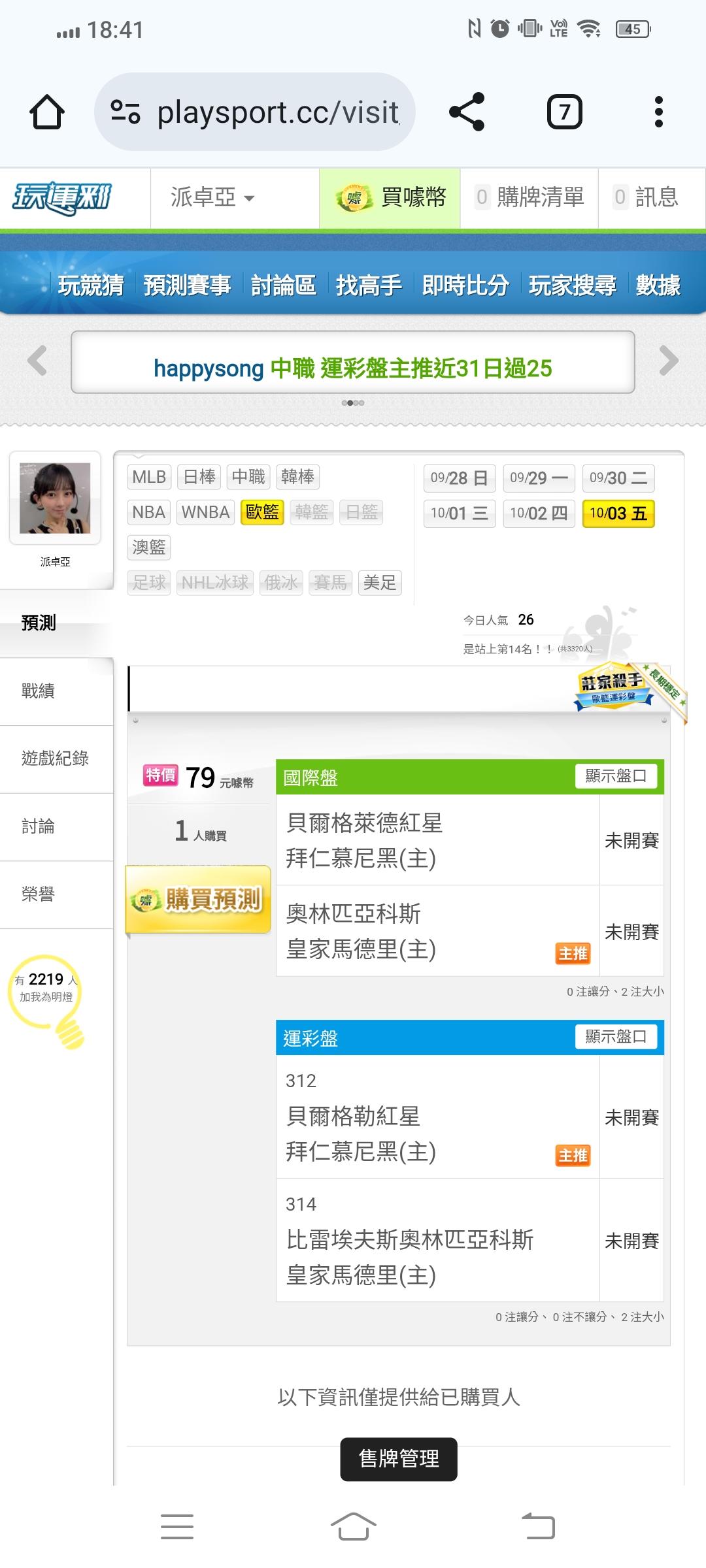Open 即時比分 in the navigation menu
This screenshot has height=1568, width=706.
[465, 286]
